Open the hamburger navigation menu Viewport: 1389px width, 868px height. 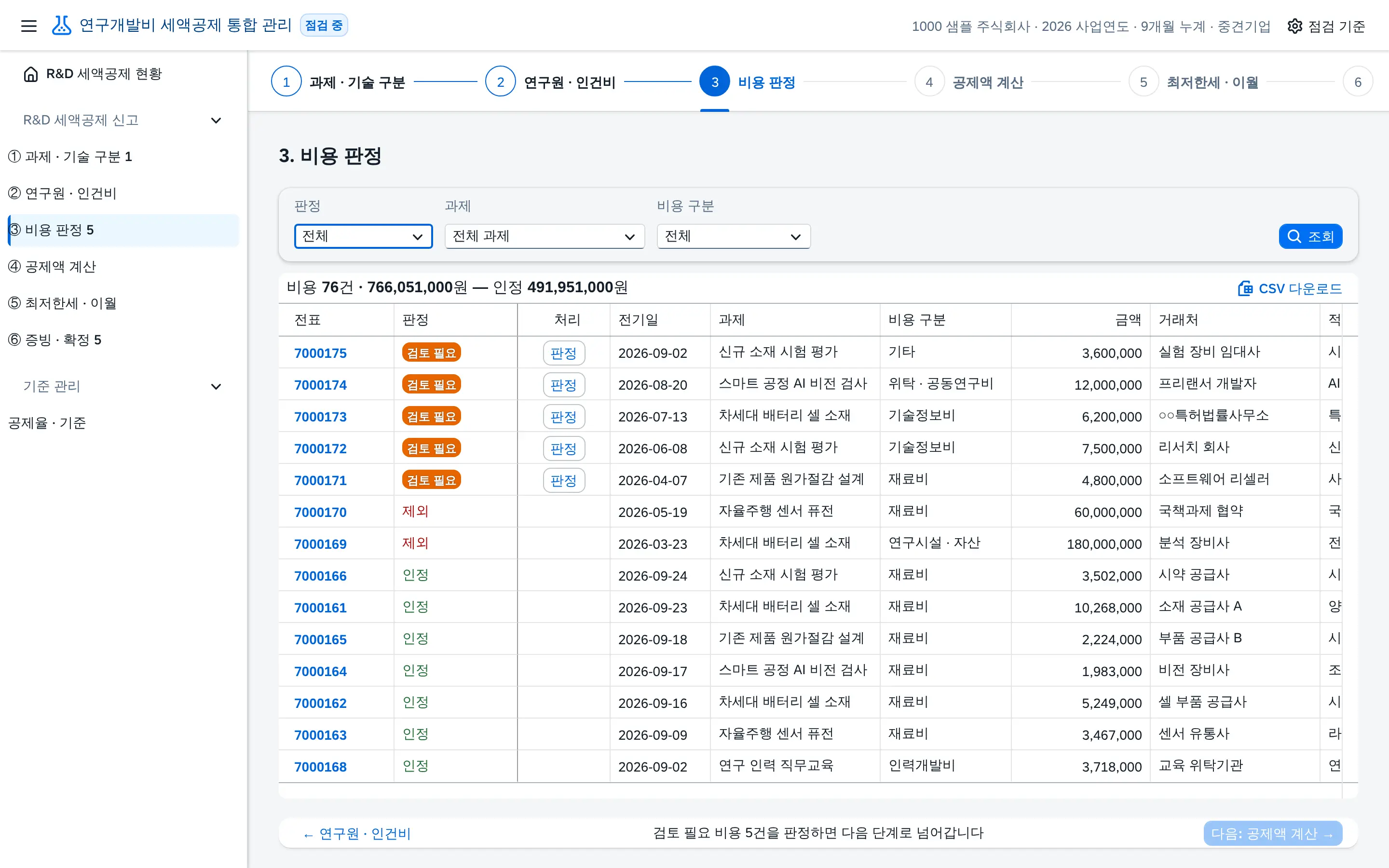click(x=29, y=26)
